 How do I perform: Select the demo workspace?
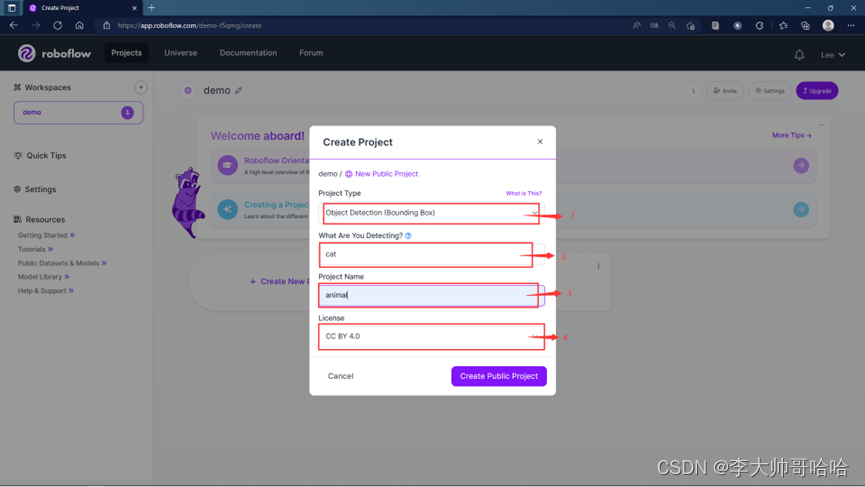tap(78, 113)
